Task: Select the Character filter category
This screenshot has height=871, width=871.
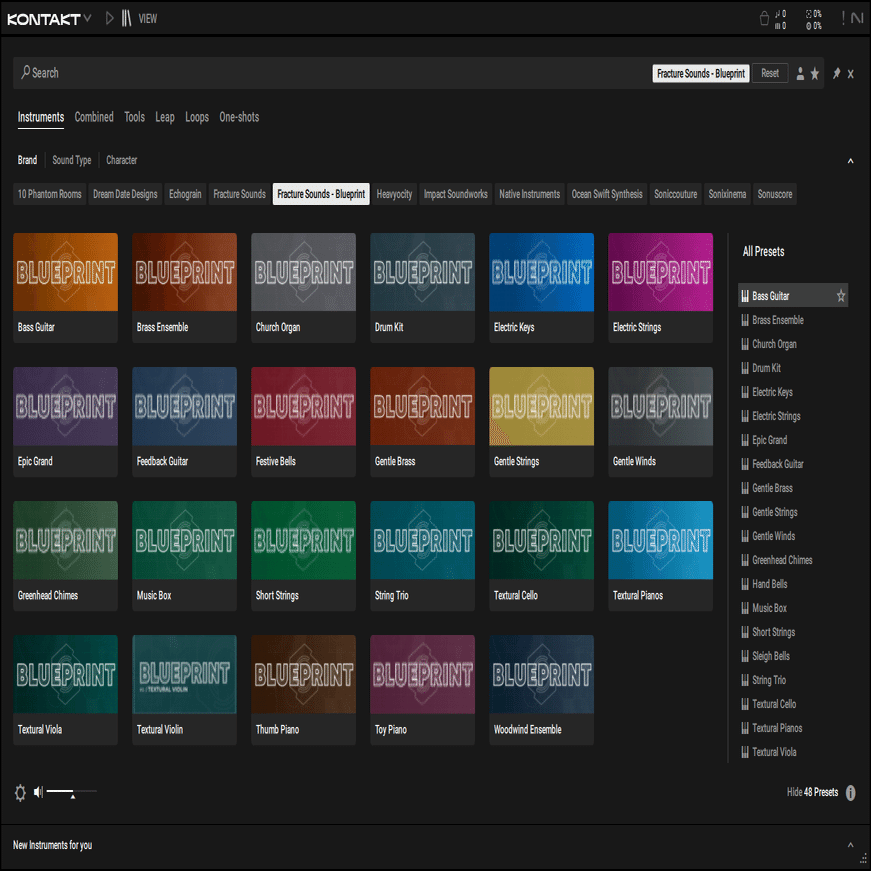Action: [x=122, y=160]
